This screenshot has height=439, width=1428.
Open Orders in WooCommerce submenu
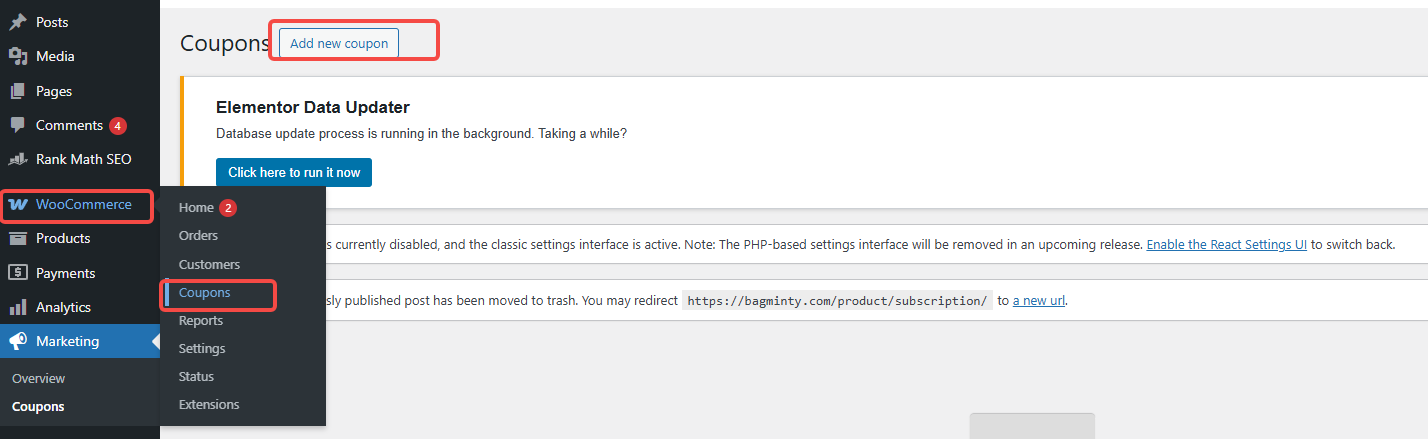198,236
